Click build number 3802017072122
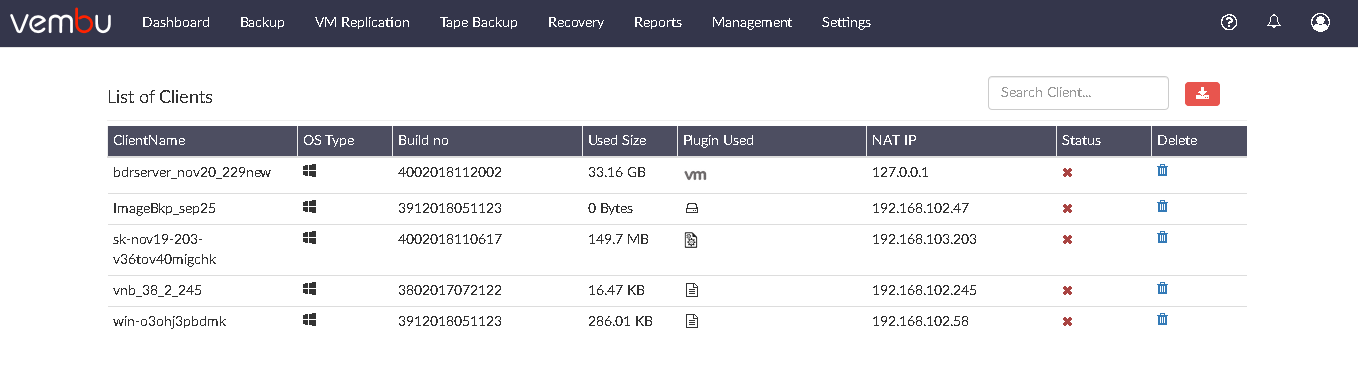Viewport: 1358px width, 370px height. click(x=449, y=290)
